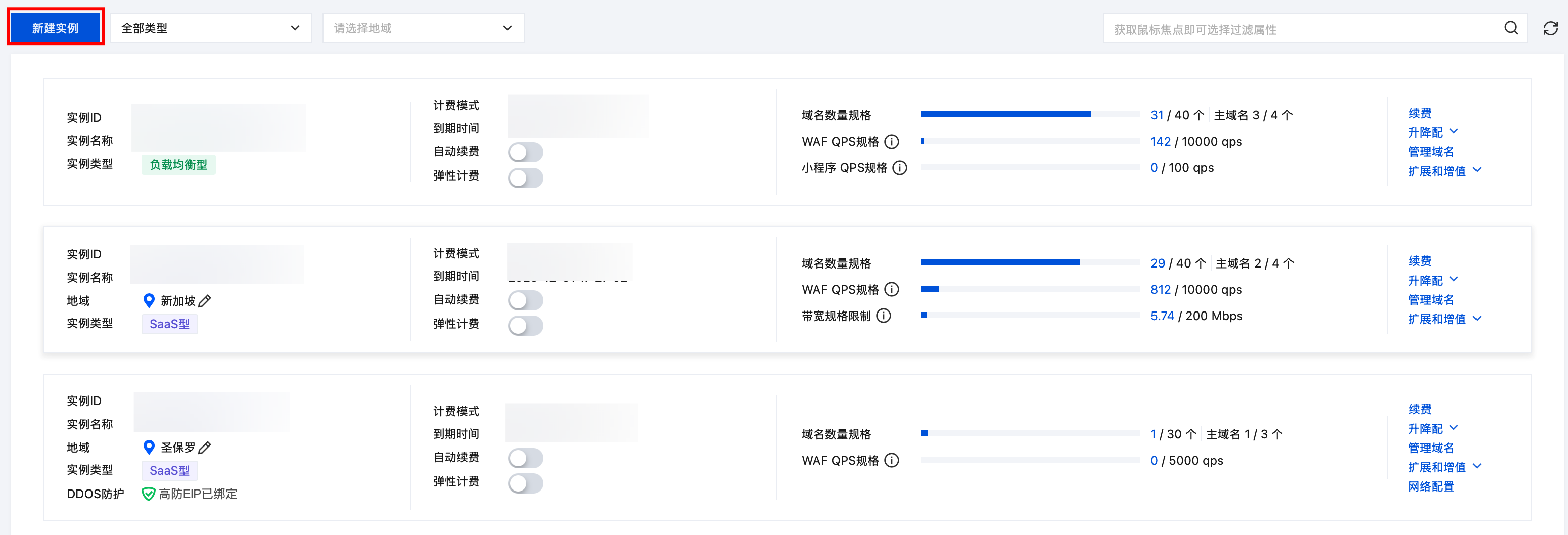Viewport: 1568px width, 535px height.
Task: Enable 弹性计费 for the 新加坡 instance
Action: [x=525, y=325]
